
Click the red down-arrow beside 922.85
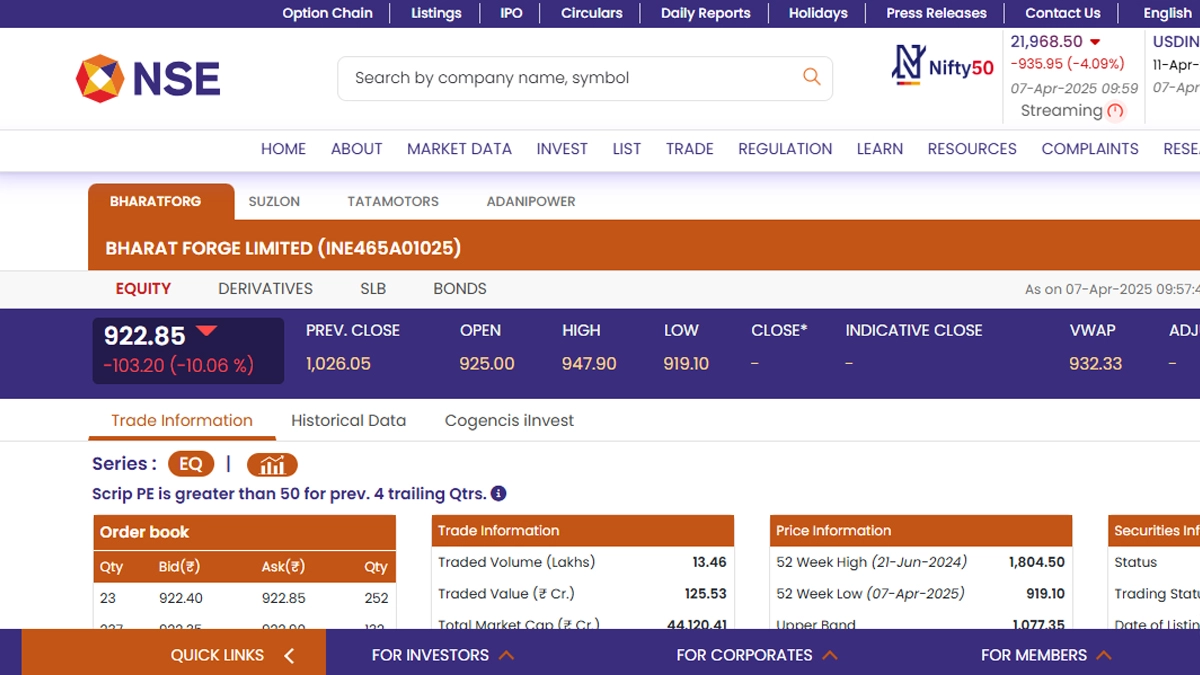206,331
